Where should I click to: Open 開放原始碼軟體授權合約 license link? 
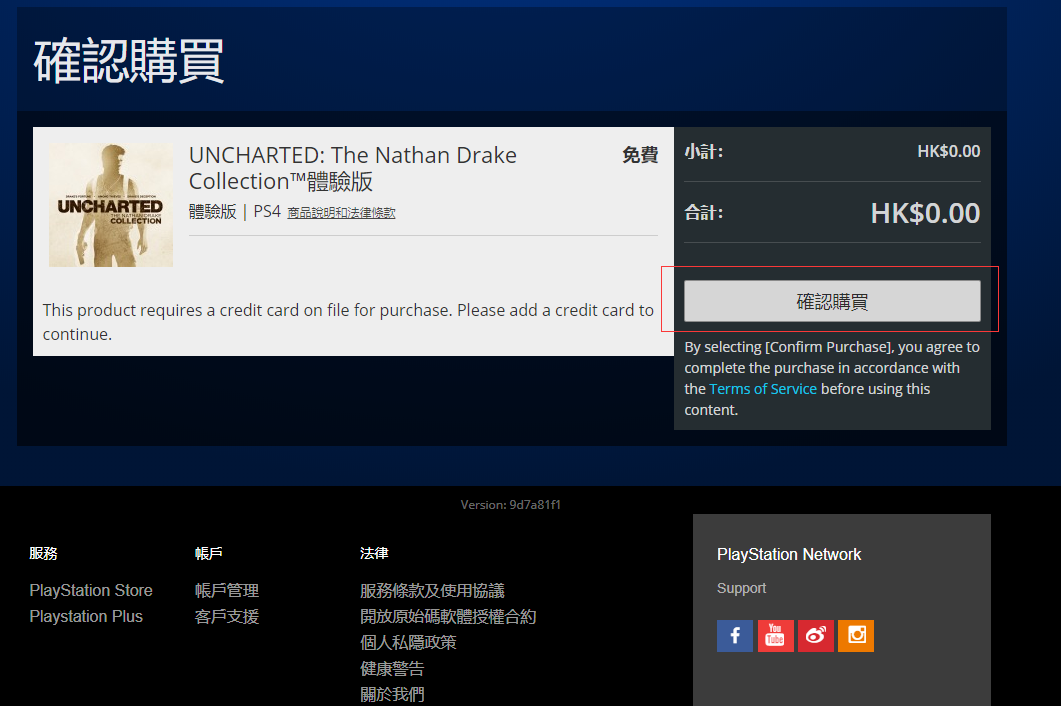(x=448, y=617)
